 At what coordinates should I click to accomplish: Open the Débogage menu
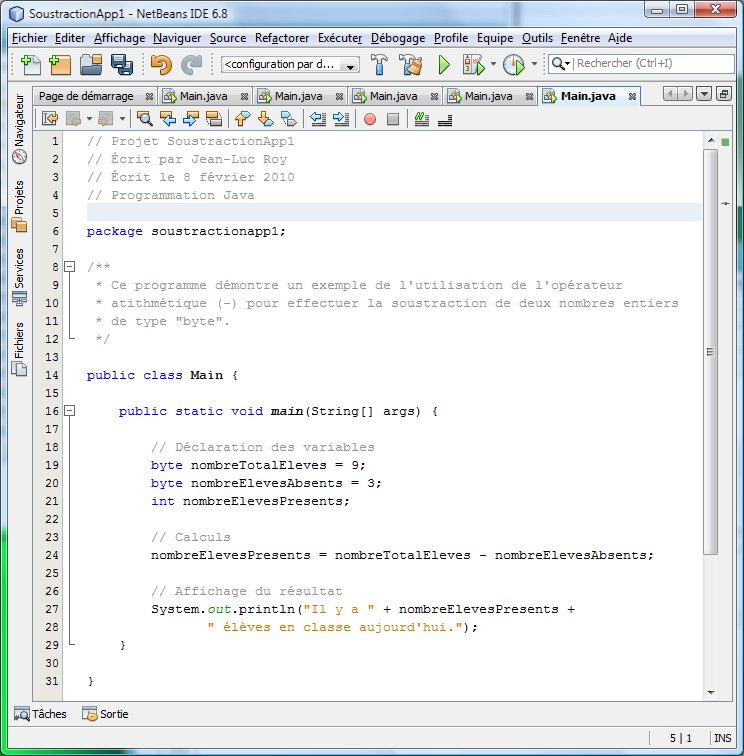pos(398,38)
